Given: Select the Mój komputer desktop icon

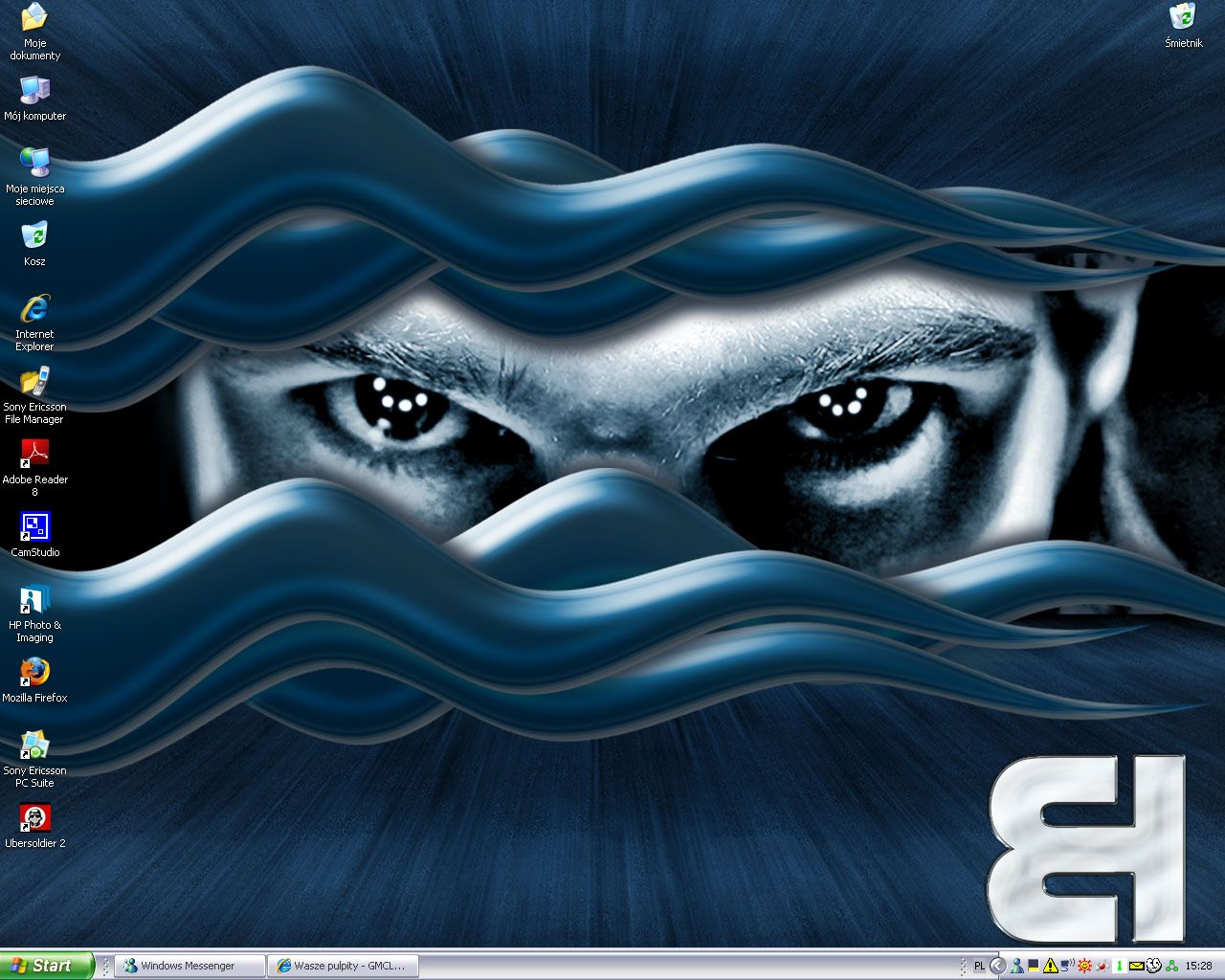Looking at the screenshot, I should 34,90.
